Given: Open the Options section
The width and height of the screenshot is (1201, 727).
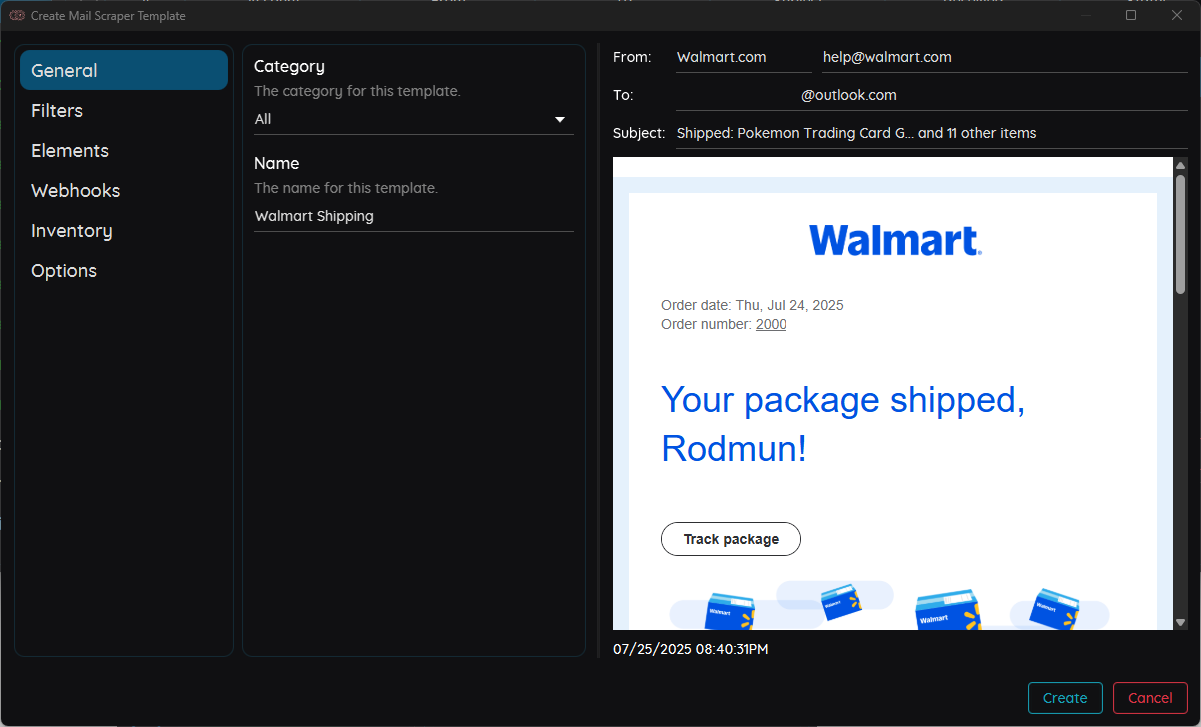Looking at the screenshot, I should click(x=64, y=271).
